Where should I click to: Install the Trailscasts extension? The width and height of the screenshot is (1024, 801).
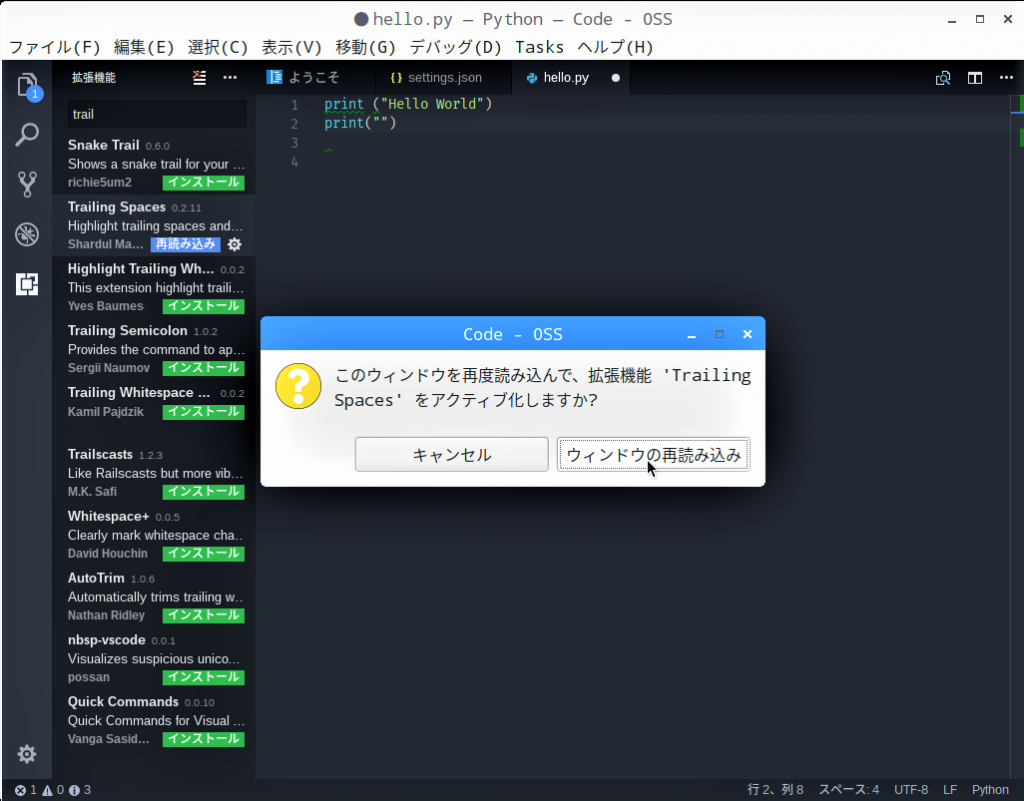pyautogui.click(x=204, y=492)
